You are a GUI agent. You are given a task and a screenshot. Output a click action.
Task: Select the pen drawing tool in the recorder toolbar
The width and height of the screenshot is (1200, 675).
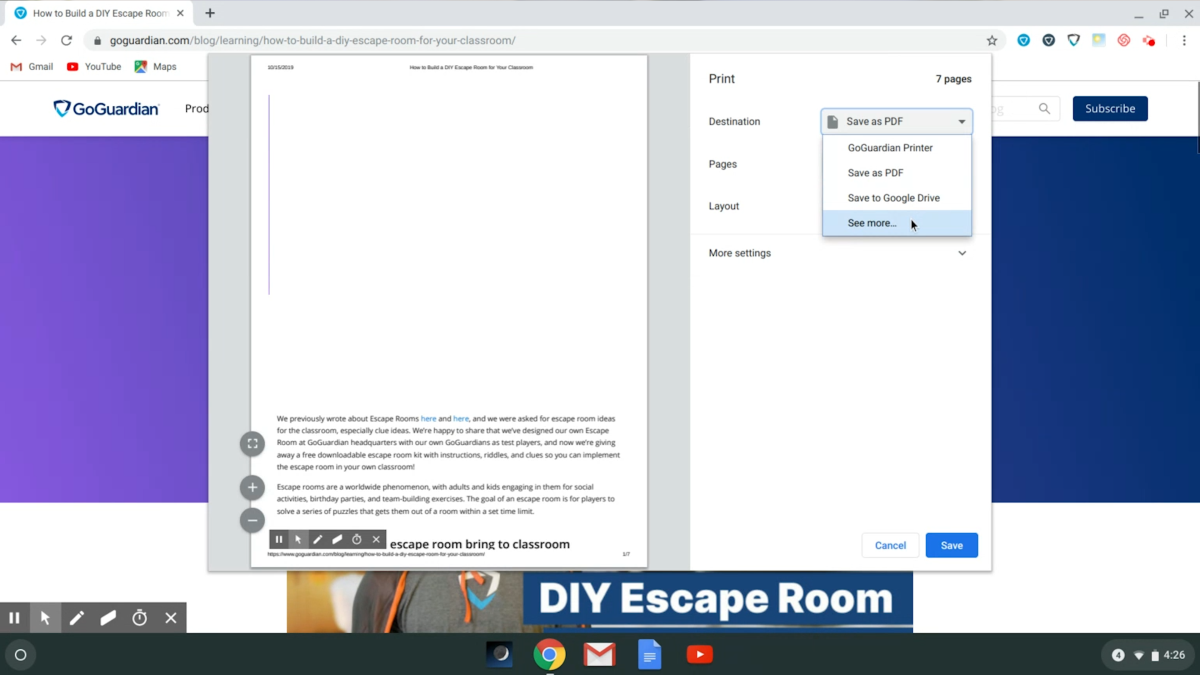click(x=77, y=618)
